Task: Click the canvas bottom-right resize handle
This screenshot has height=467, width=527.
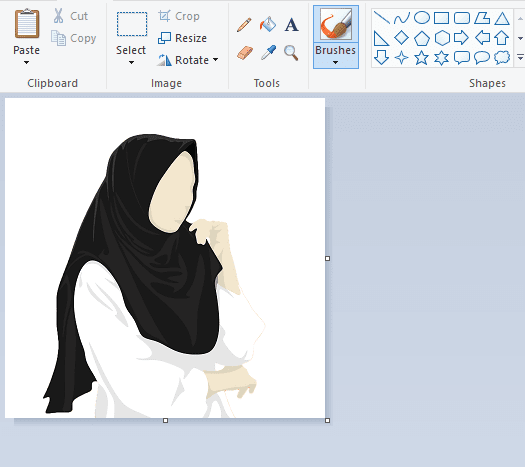Action: (328, 420)
